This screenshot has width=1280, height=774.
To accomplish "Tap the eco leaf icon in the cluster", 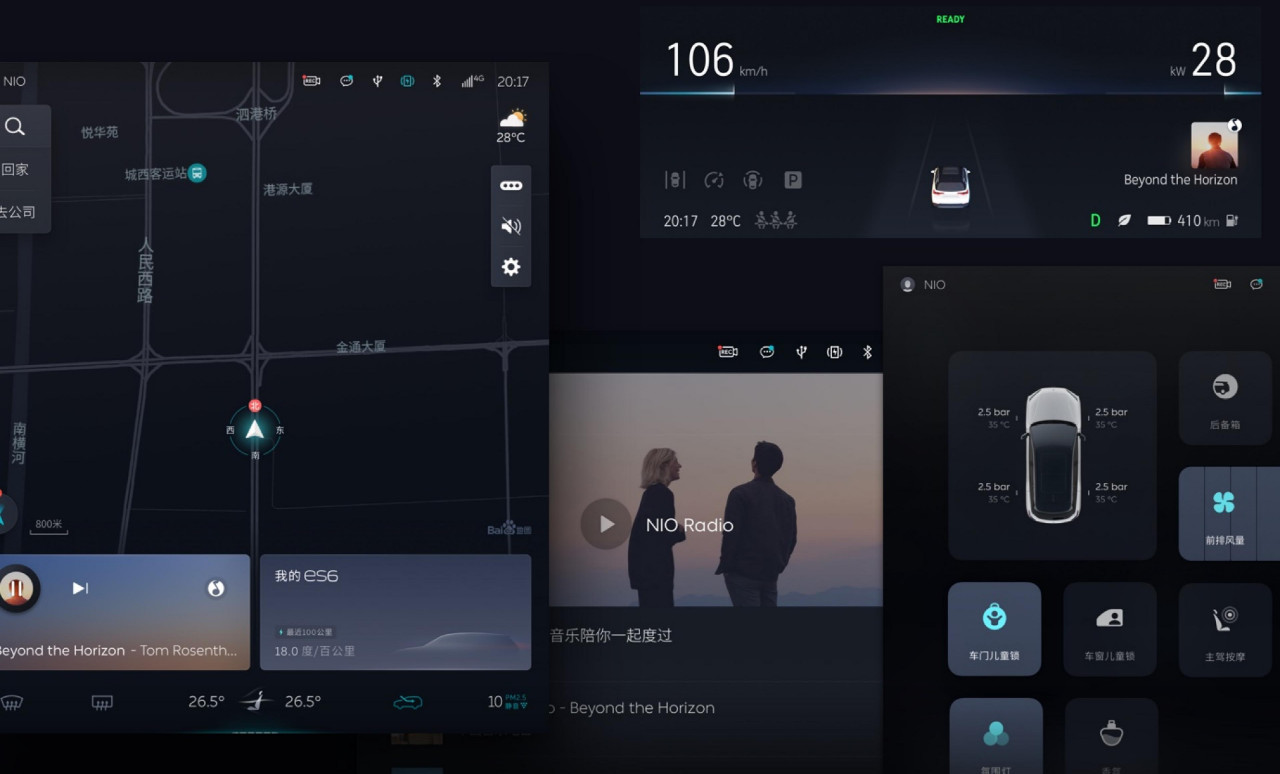I will (1124, 220).
